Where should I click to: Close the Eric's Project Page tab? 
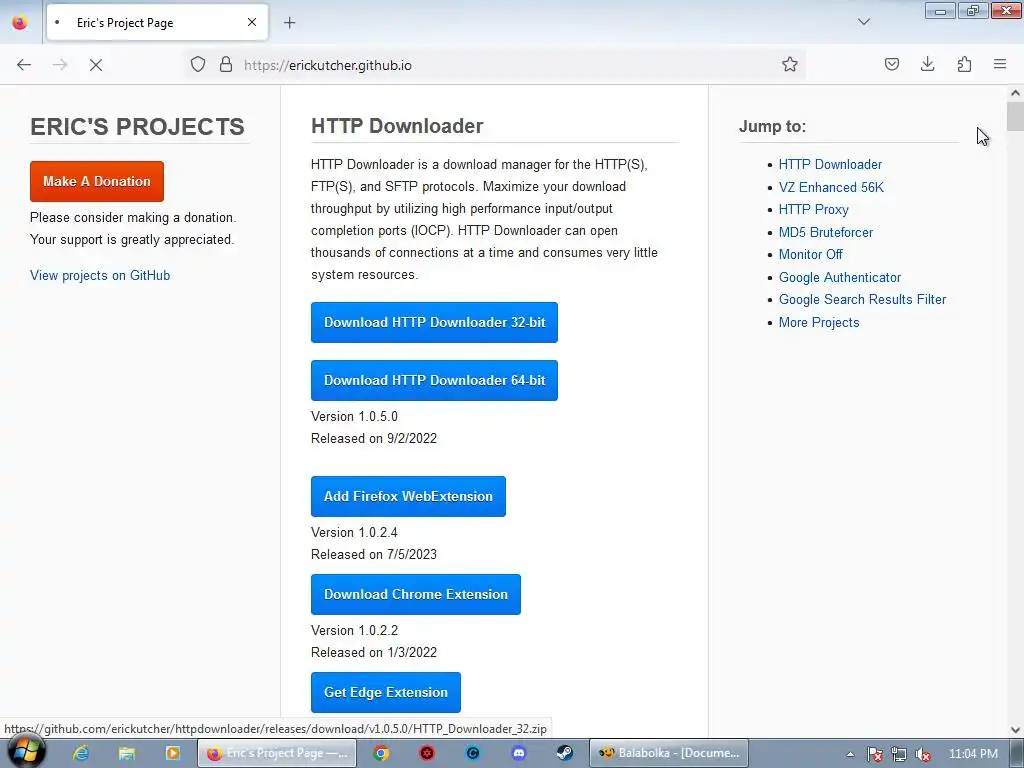(252, 22)
